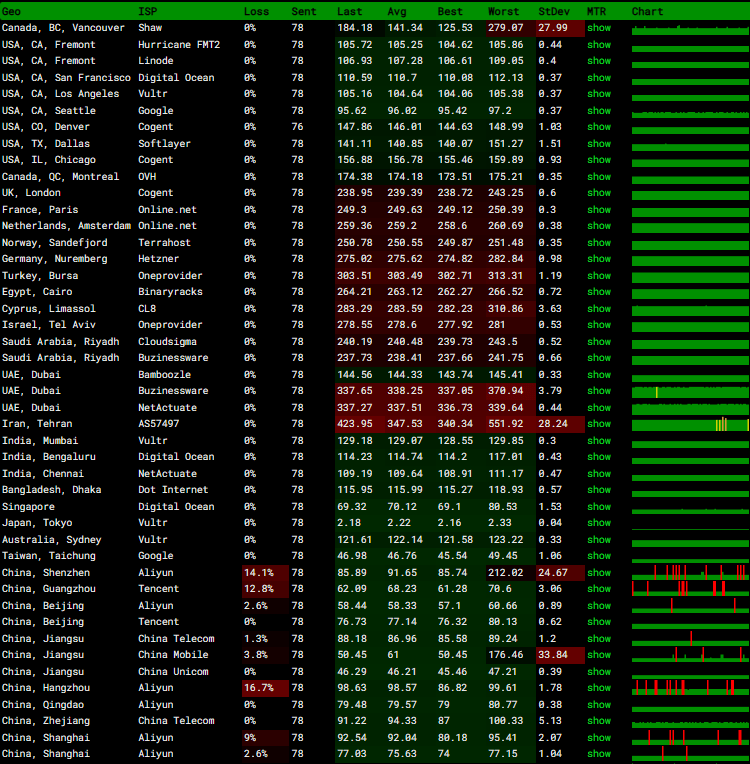Click the 370.94 worst value for Dubai
The width and height of the screenshot is (750, 764).
(506, 391)
